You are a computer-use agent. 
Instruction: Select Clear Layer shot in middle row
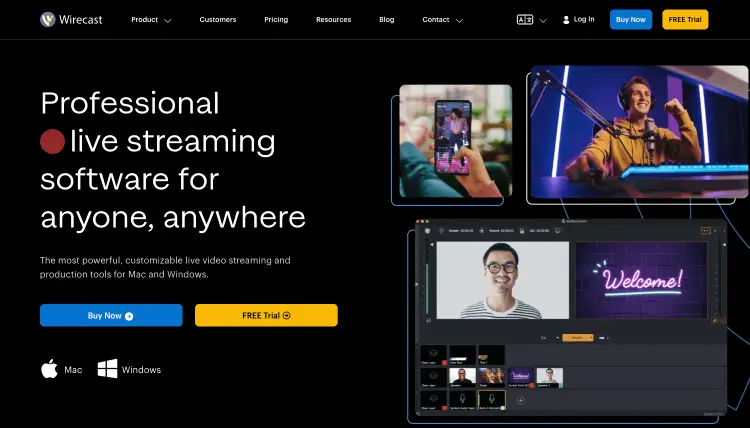433,378
